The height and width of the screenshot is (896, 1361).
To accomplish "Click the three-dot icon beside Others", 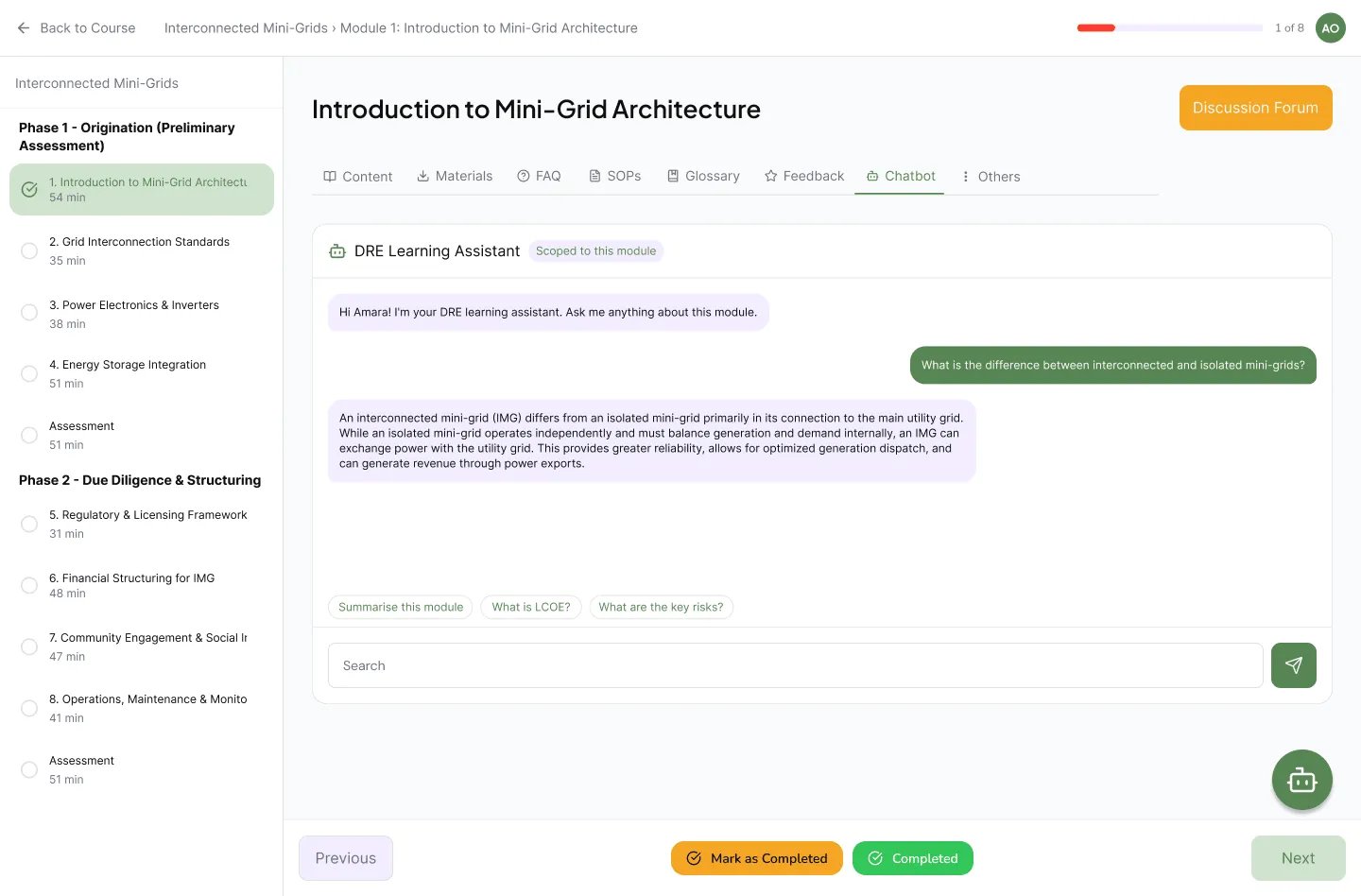I will click(966, 177).
